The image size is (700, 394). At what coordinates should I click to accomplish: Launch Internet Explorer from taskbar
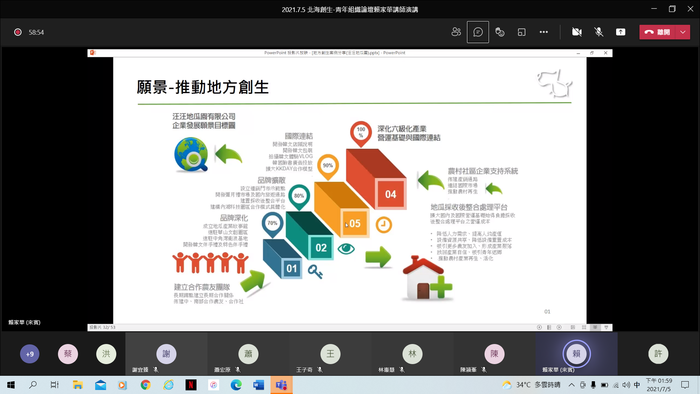click(x=168, y=385)
